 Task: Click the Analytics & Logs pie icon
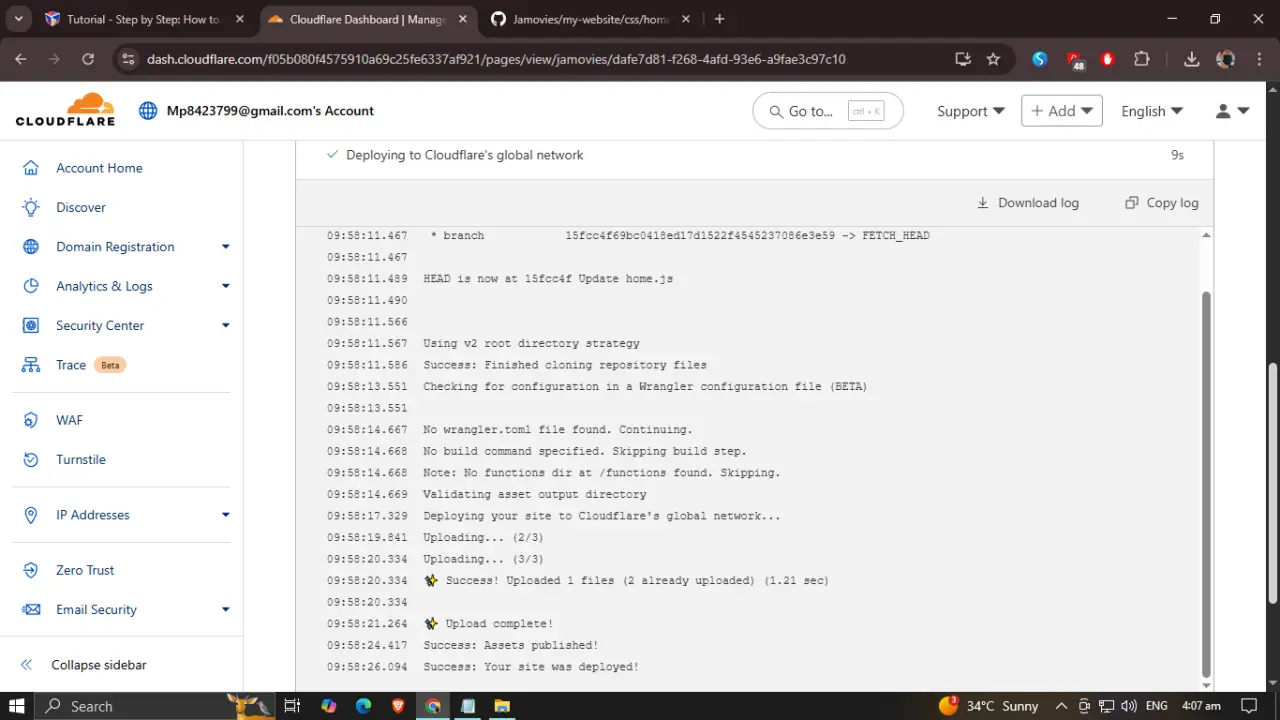click(x=31, y=286)
